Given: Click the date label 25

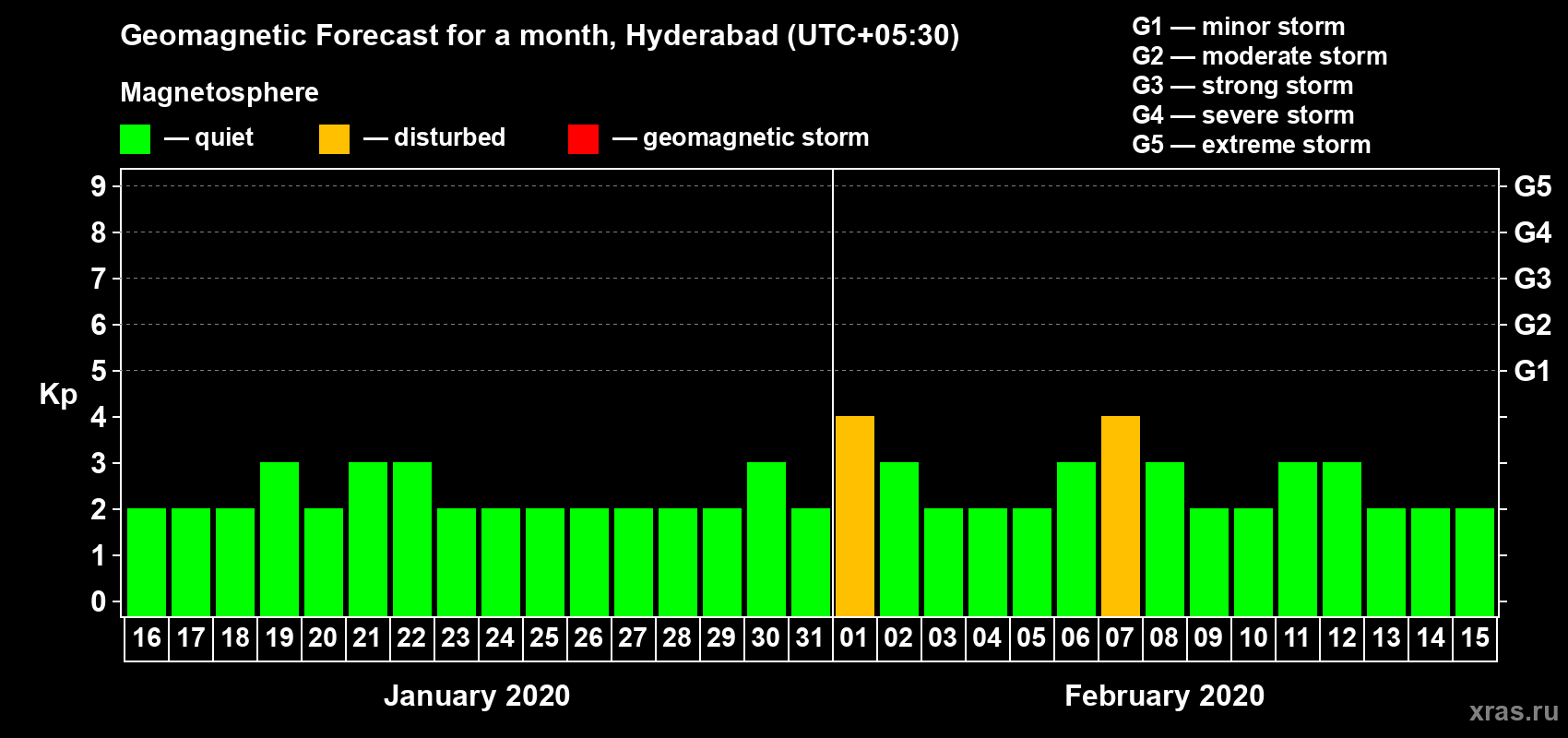Looking at the screenshot, I should (544, 637).
